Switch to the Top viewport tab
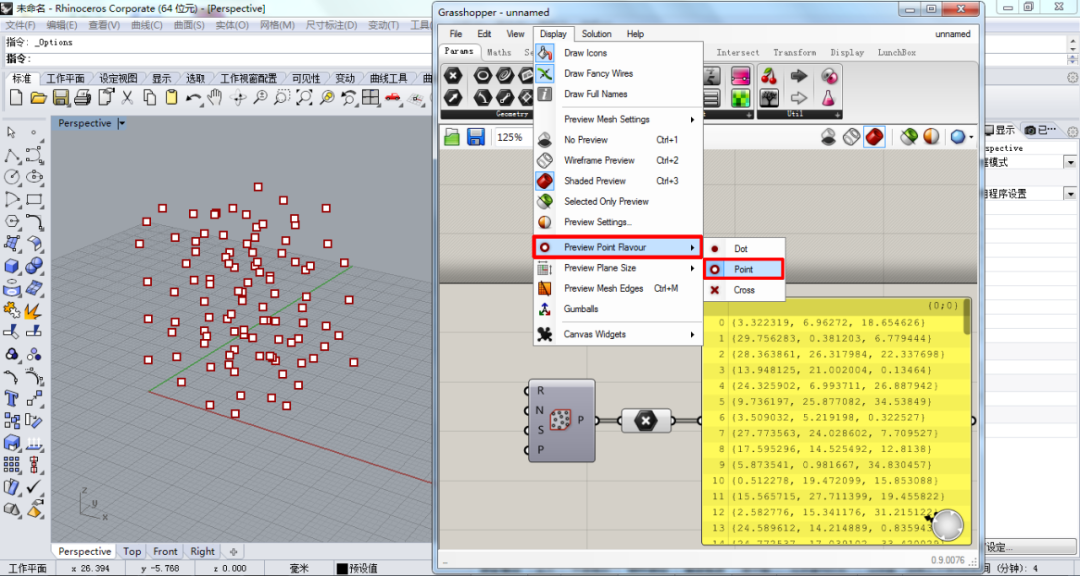The width and height of the screenshot is (1080, 576). [x=132, y=551]
